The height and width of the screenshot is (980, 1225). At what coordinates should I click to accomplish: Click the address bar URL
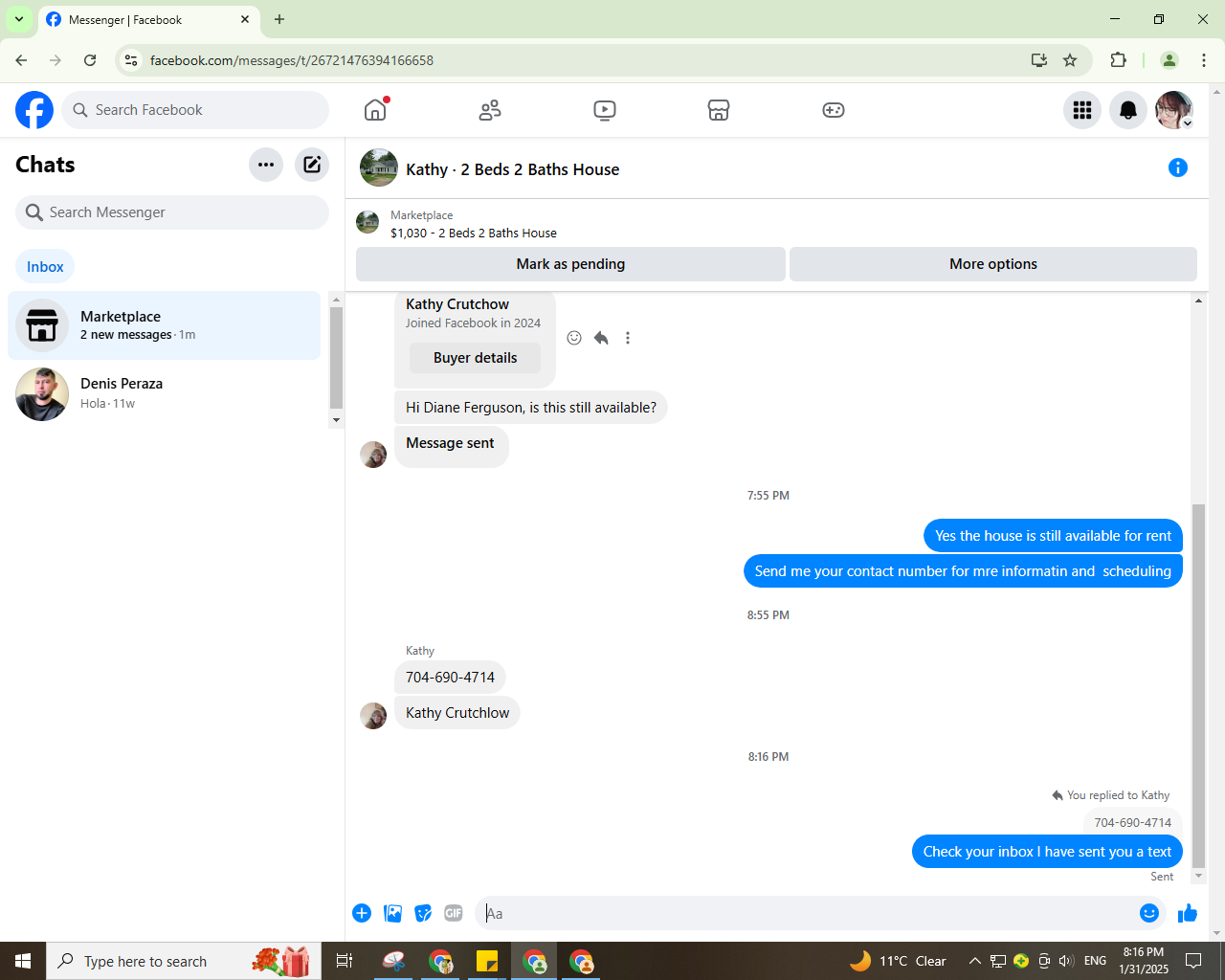[292, 60]
